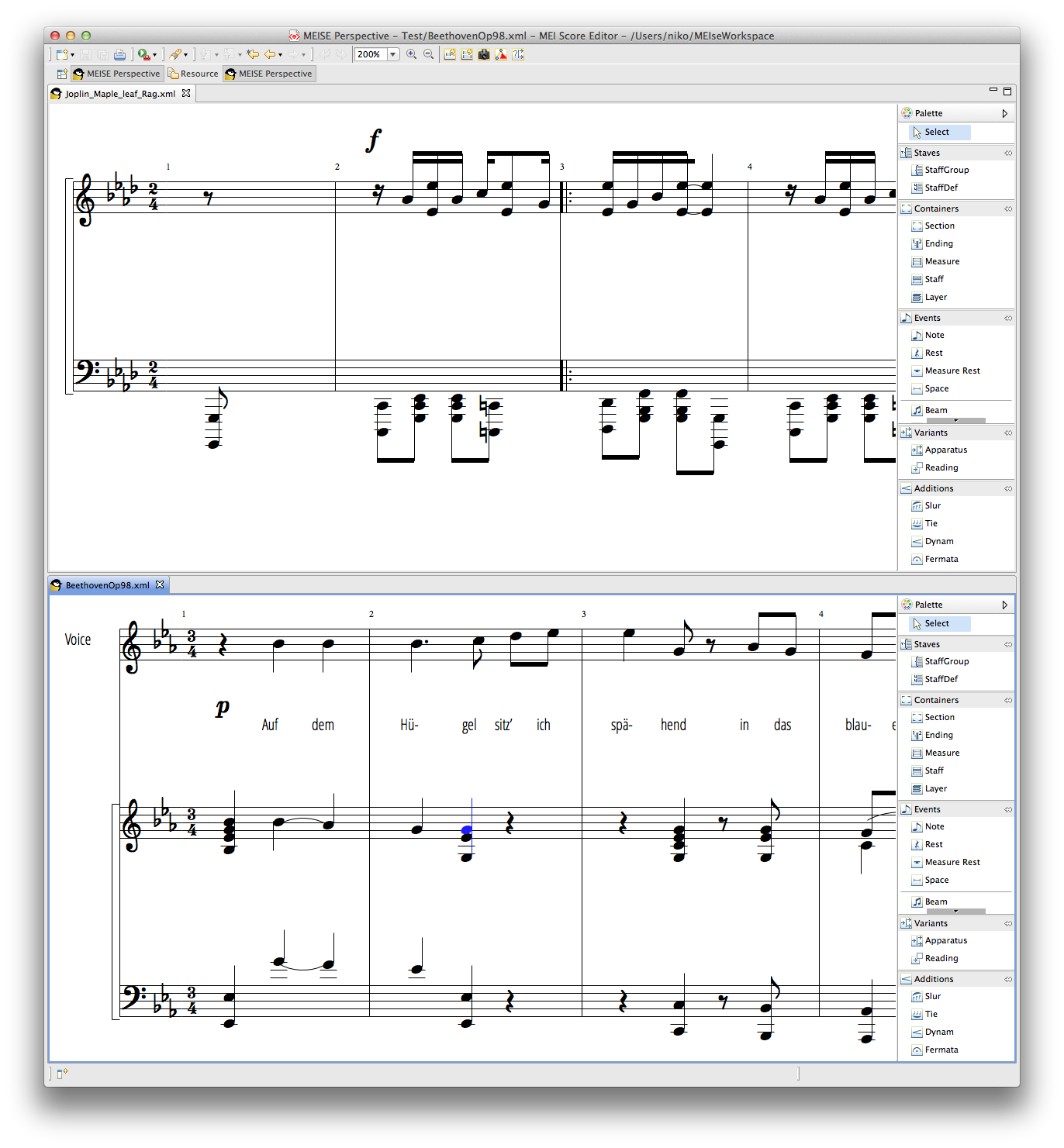Expand the upper Palette arrow
The width and height of the screenshot is (1064, 1148).
coord(1005,113)
